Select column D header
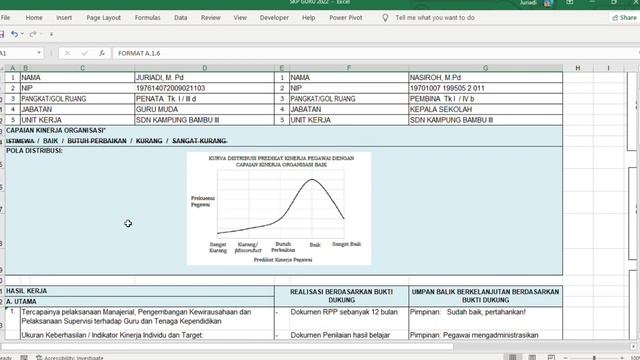The image size is (640, 360). (204, 68)
